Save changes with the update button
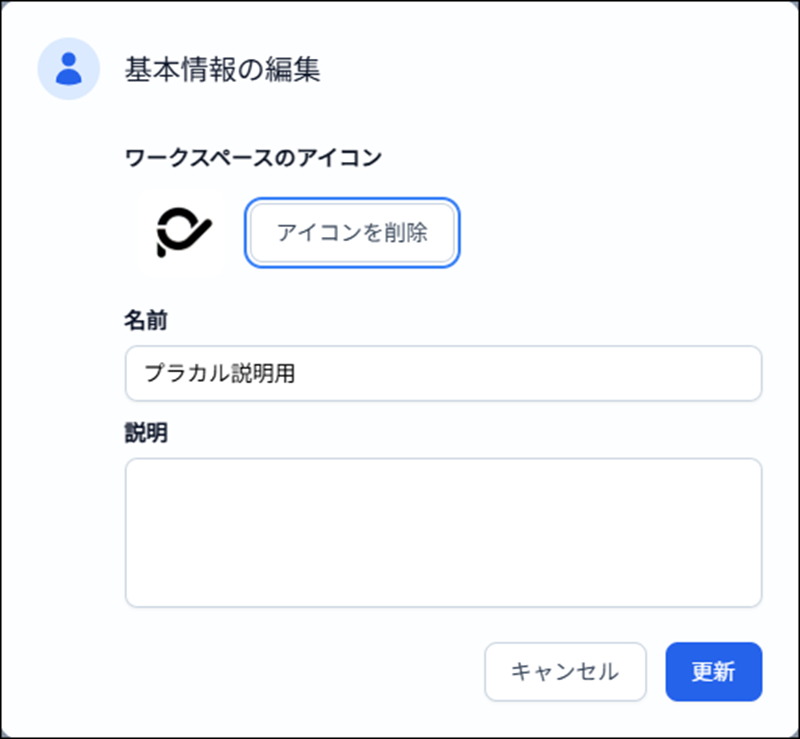 click(x=713, y=671)
